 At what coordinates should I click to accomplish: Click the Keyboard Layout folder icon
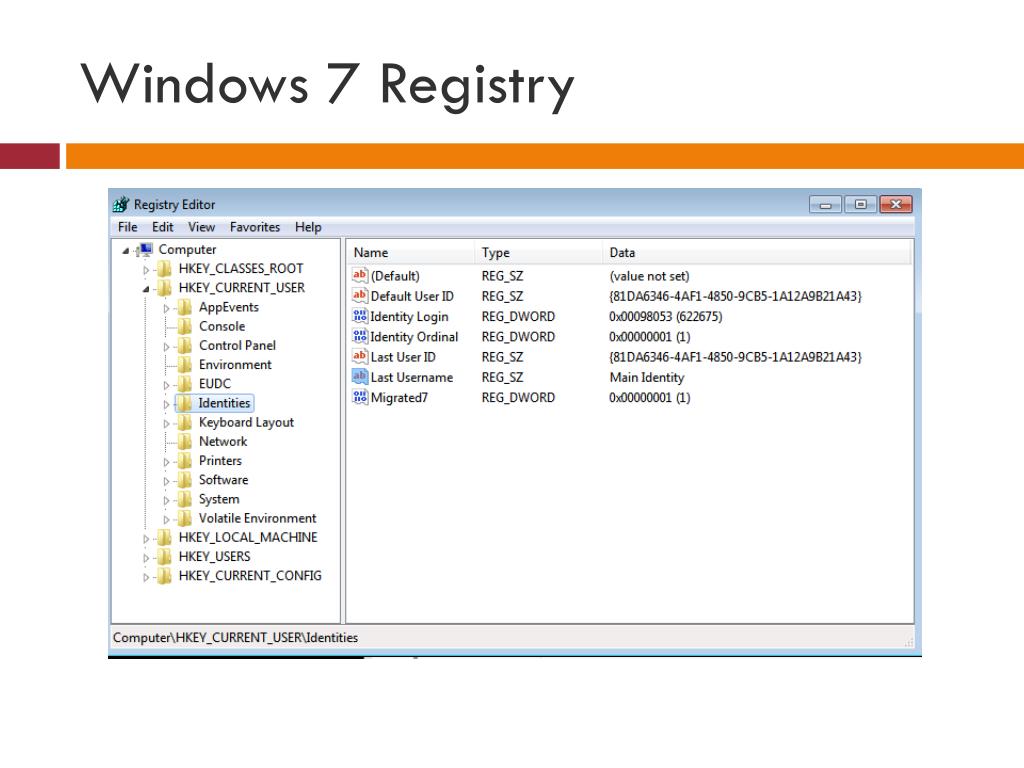point(185,422)
